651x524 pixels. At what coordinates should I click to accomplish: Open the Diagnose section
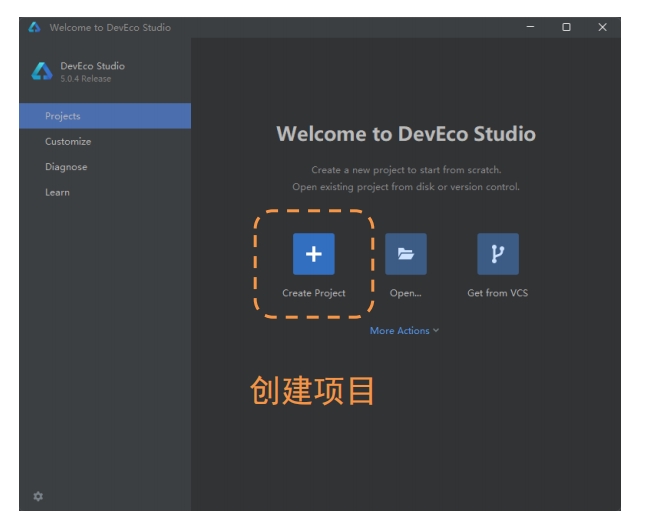click(x=66, y=167)
